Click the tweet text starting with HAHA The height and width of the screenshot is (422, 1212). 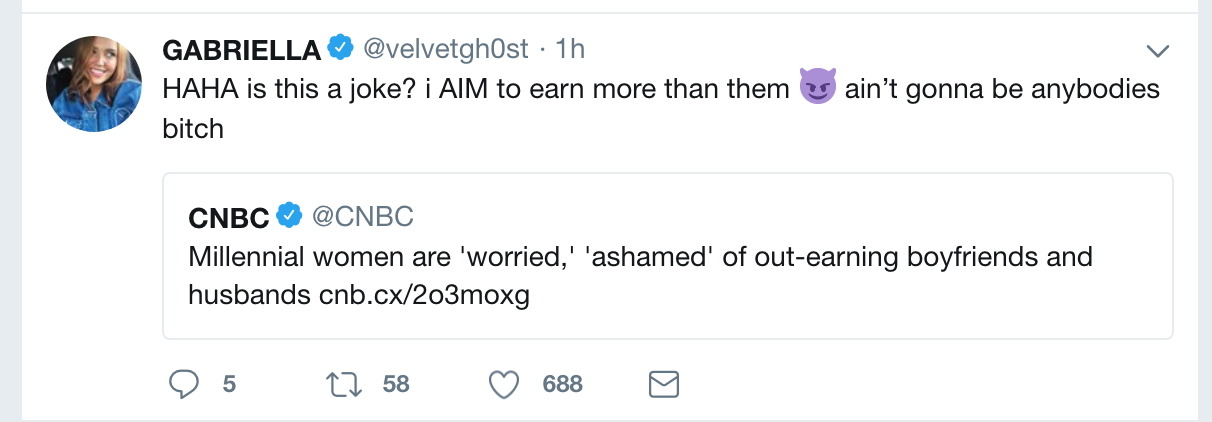pyautogui.click(x=480, y=90)
